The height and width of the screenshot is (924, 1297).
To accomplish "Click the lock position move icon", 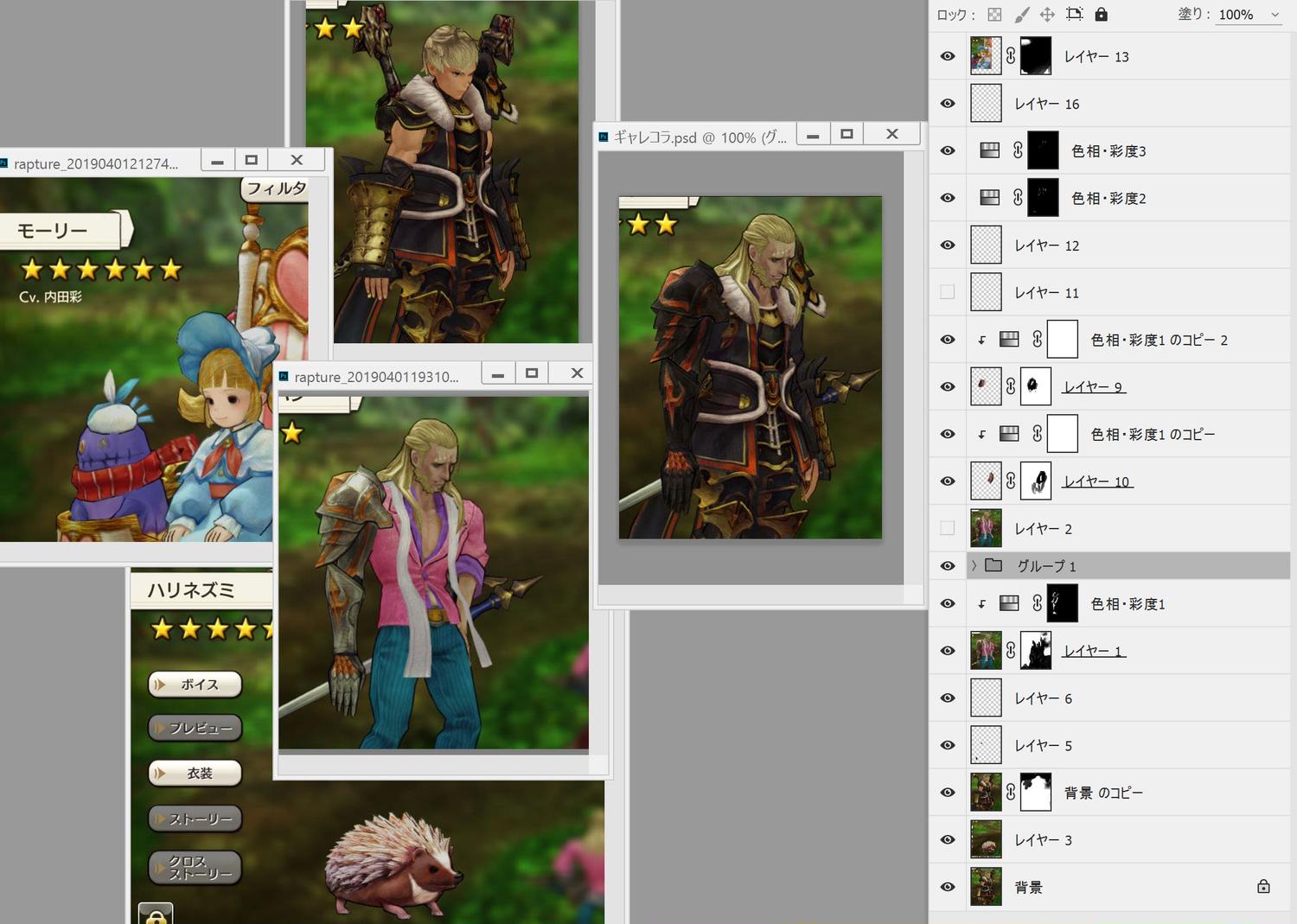I will click(1047, 15).
